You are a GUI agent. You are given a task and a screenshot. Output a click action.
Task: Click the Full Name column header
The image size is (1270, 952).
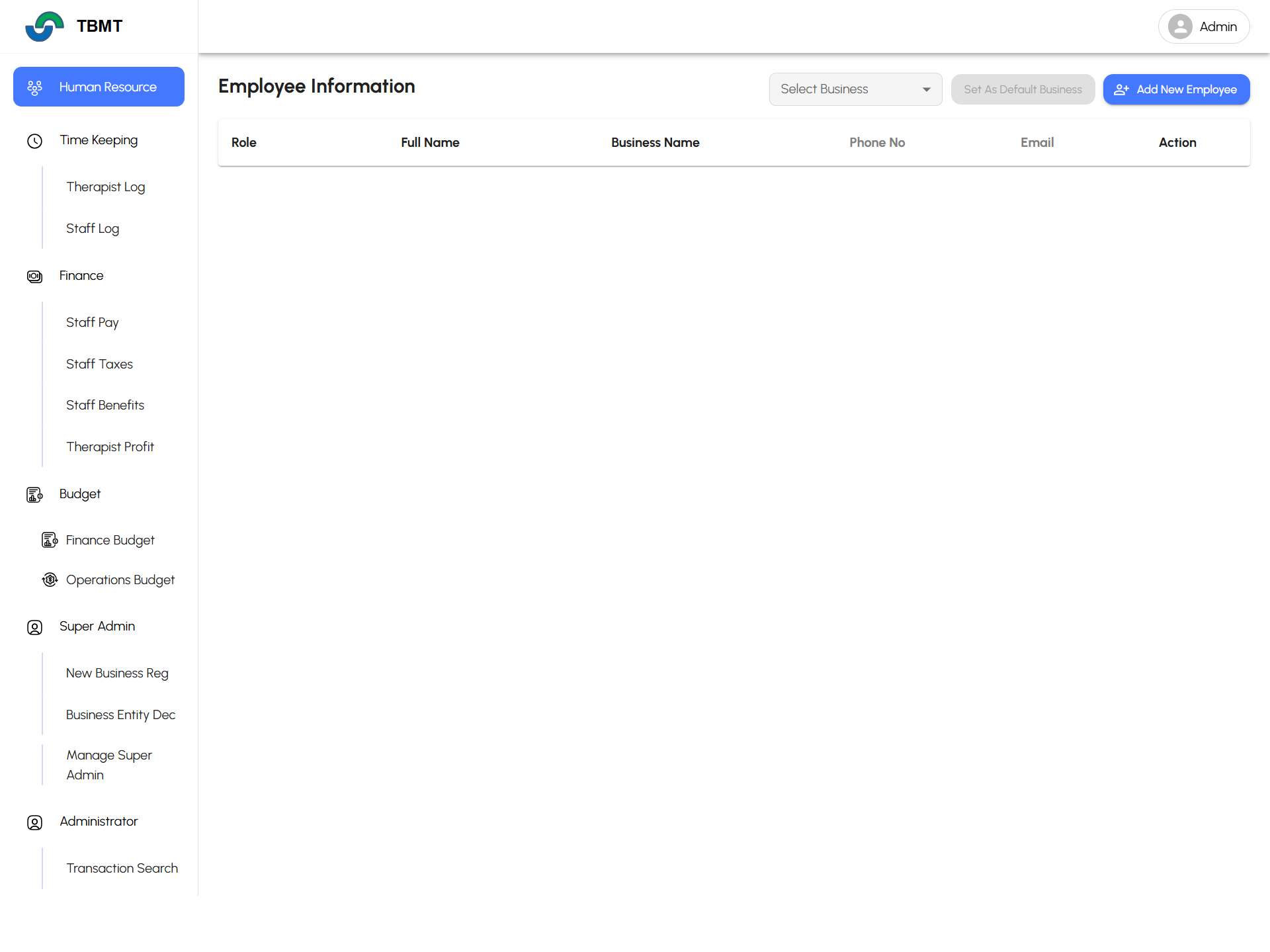coord(430,143)
